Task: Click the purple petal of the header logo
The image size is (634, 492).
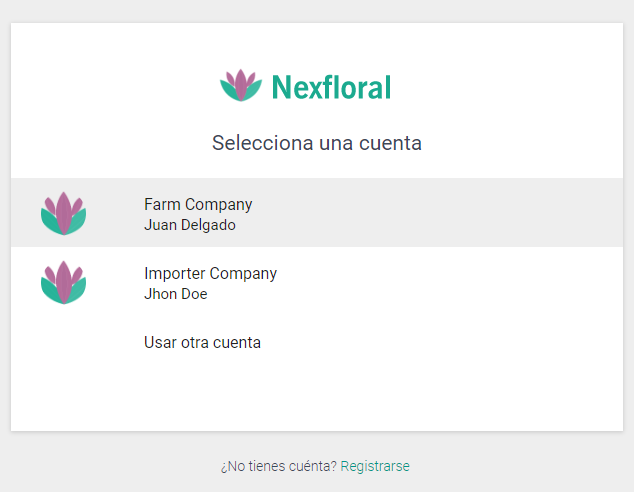Action: (x=241, y=84)
